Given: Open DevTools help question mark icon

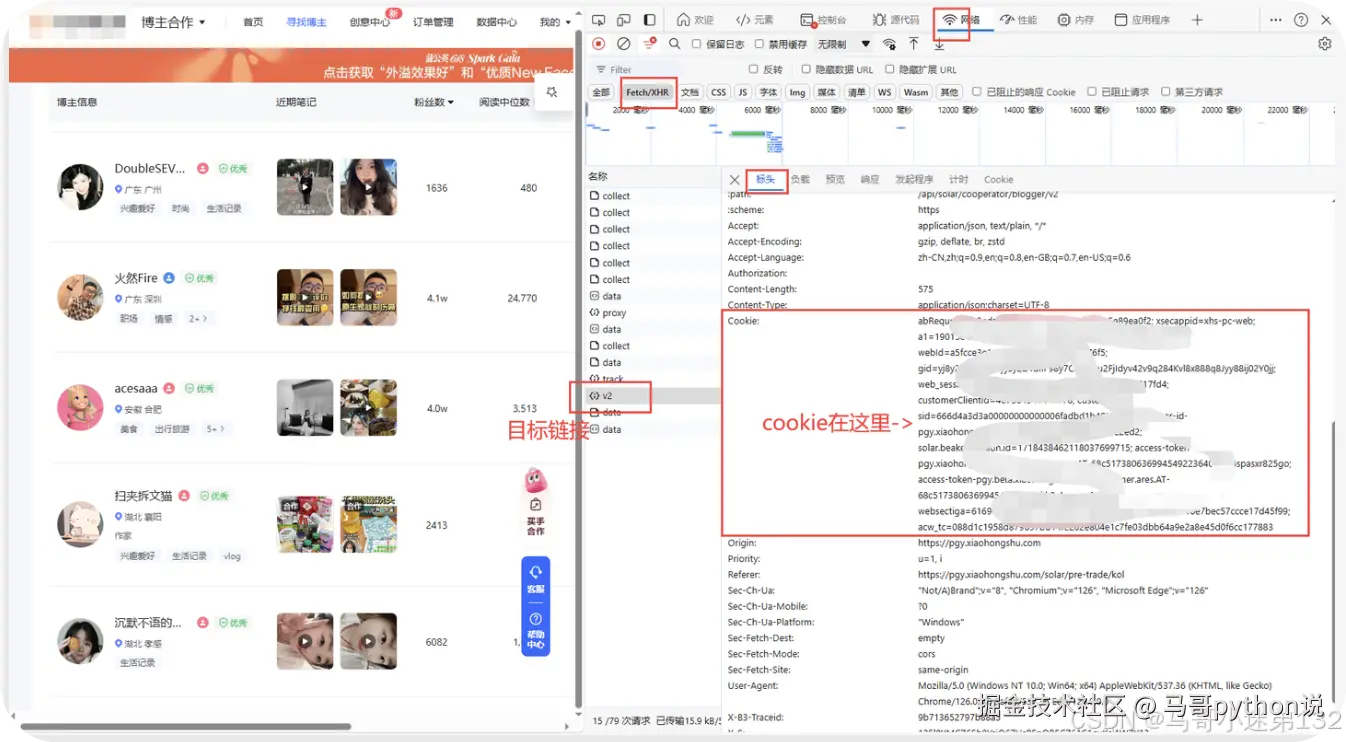Looking at the screenshot, I should click(x=1301, y=20).
